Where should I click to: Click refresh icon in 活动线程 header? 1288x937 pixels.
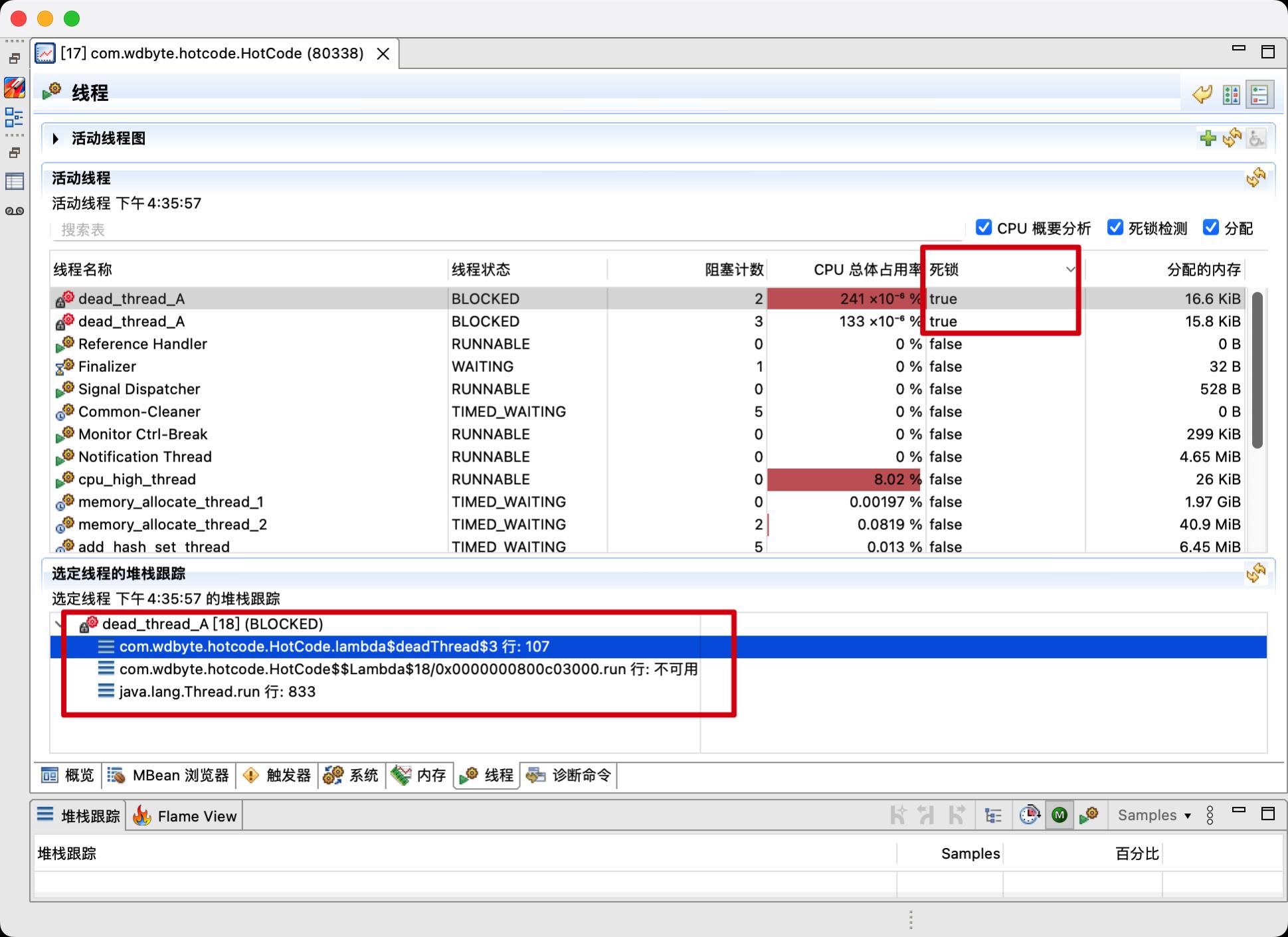[x=1255, y=178]
